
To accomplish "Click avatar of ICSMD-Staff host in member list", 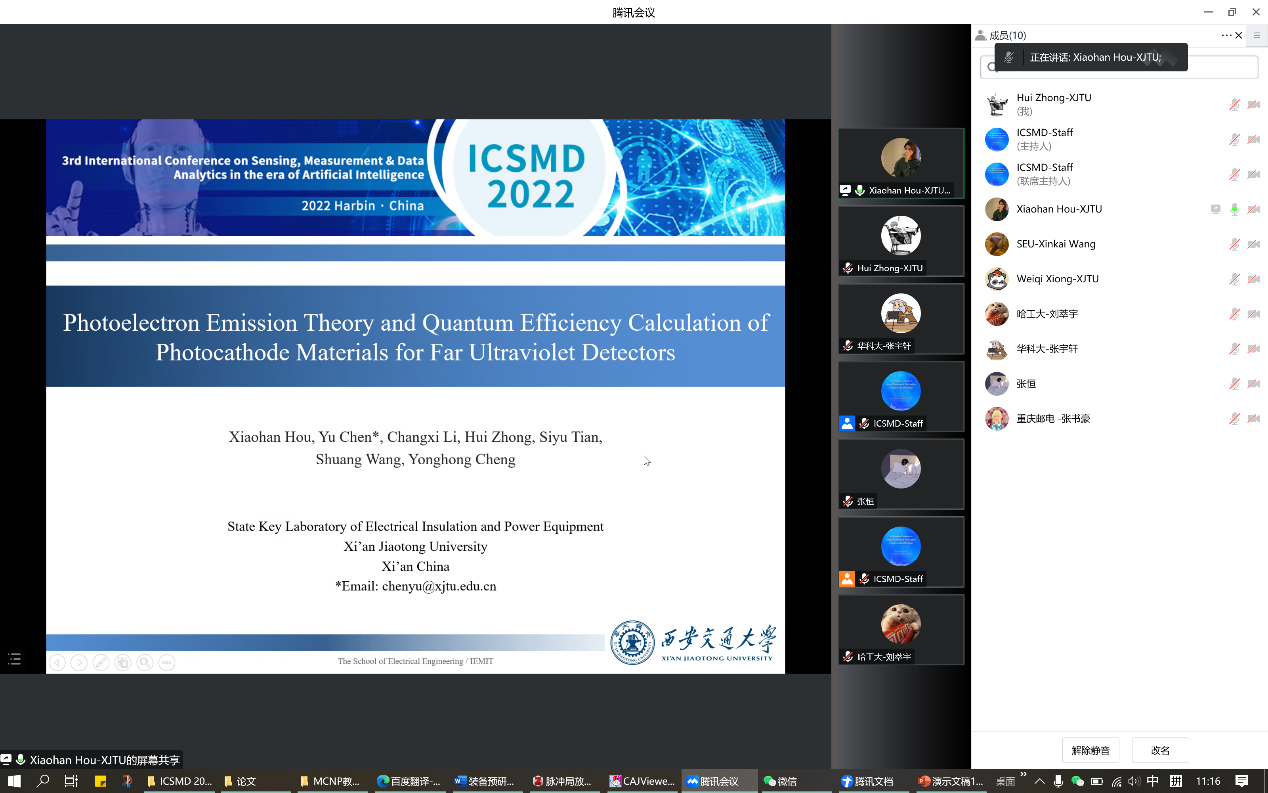I will 996,140.
